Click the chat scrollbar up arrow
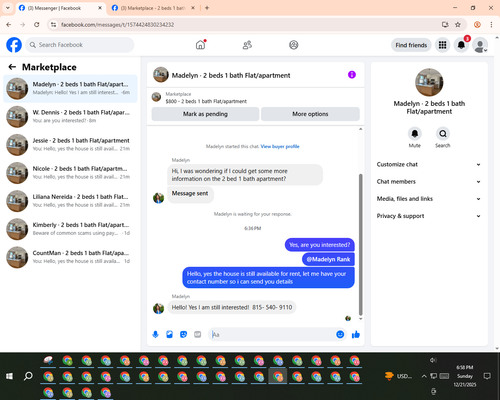 [x=360, y=129]
